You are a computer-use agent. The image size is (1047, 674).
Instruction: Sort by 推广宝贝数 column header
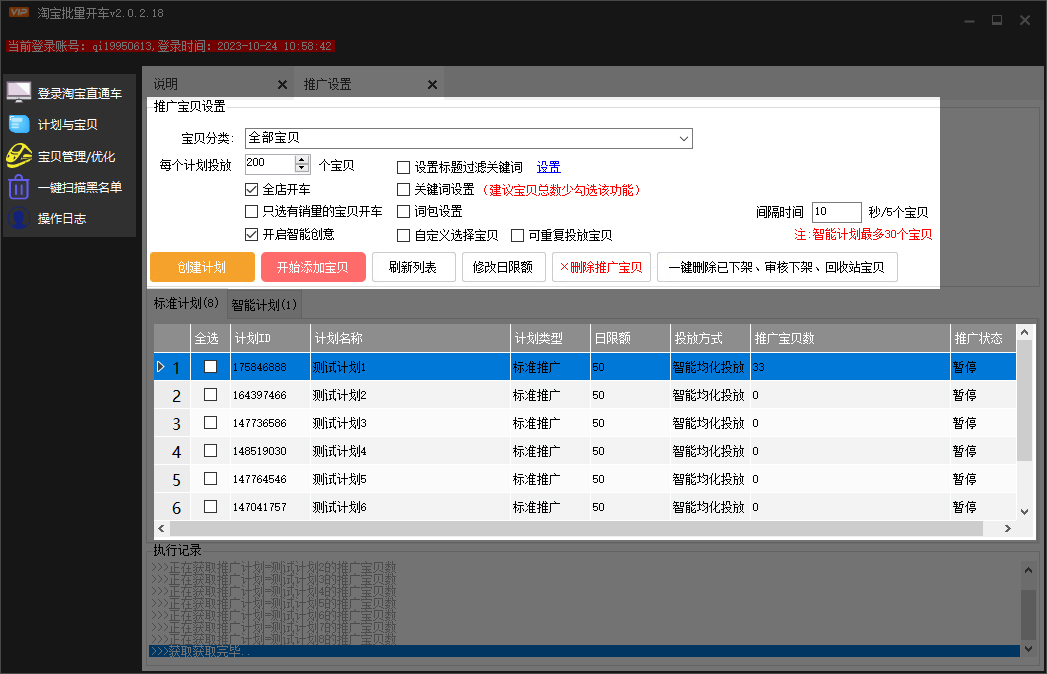click(851, 338)
